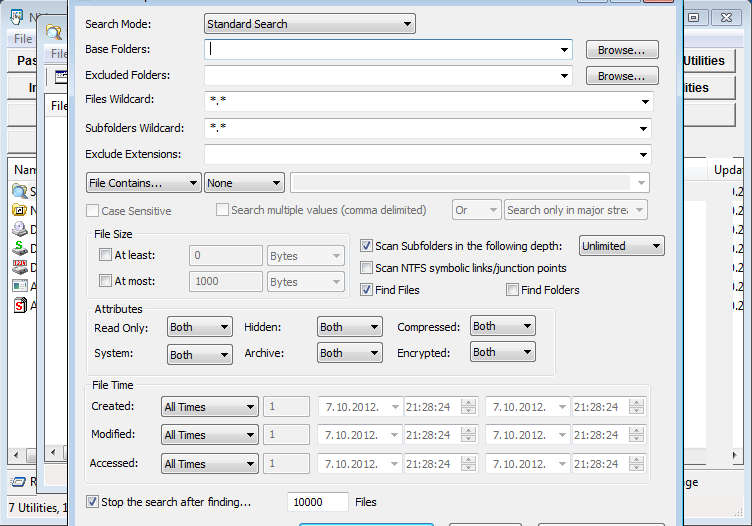
Task: Click the toolbar icon in SearchMyFiles window
Action: click(x=61, y=76)
